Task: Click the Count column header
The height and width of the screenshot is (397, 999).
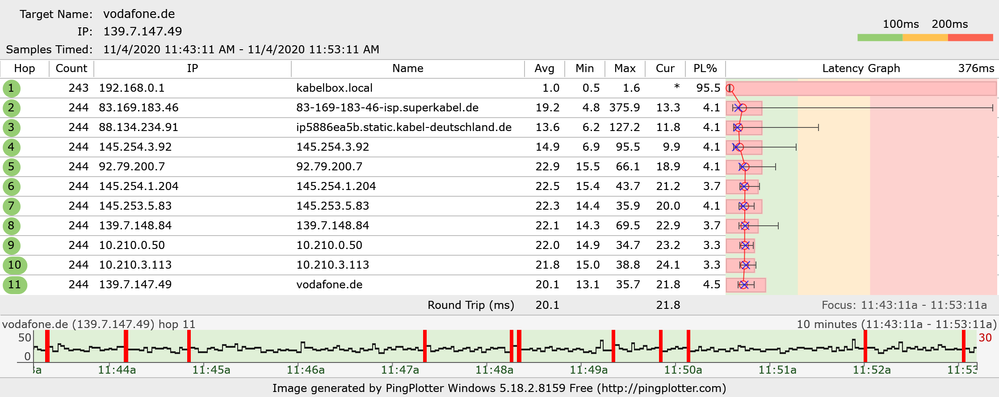Action: 71,69
